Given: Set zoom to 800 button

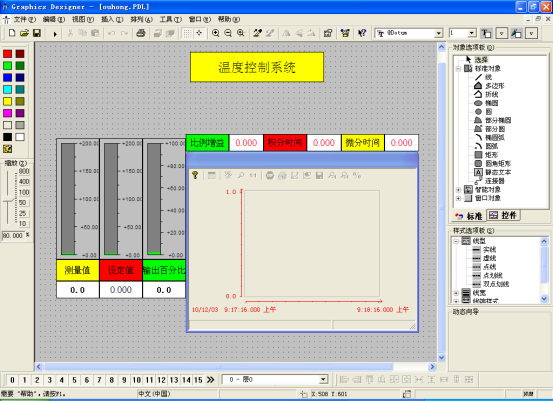Looking at the screenshot, I should click(x=24, y=171).
